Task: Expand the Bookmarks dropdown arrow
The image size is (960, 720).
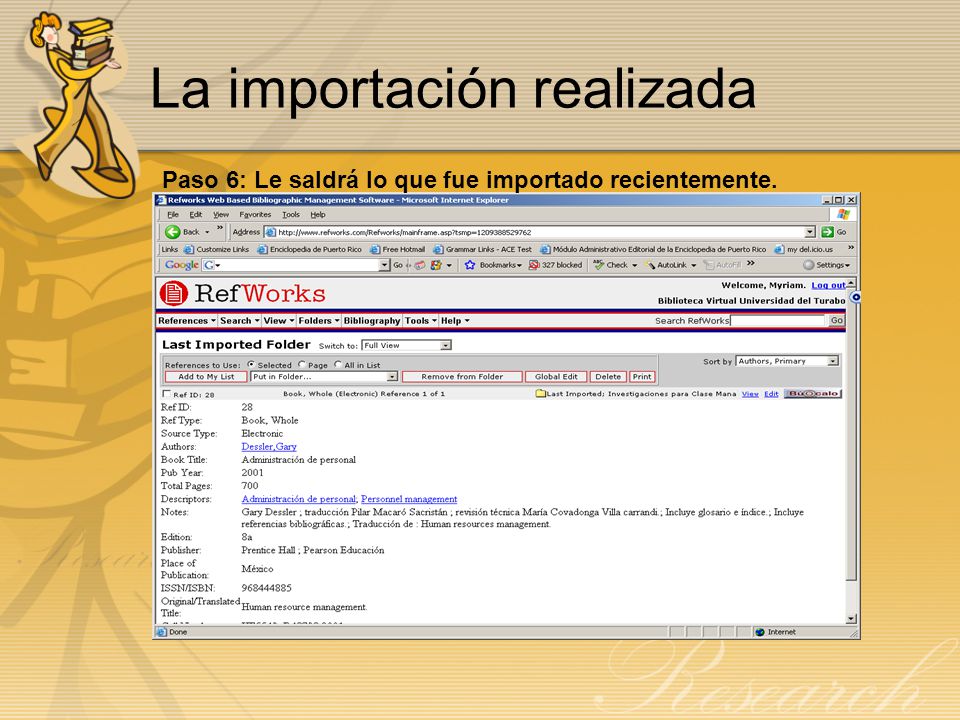Action: coord(519,266)
